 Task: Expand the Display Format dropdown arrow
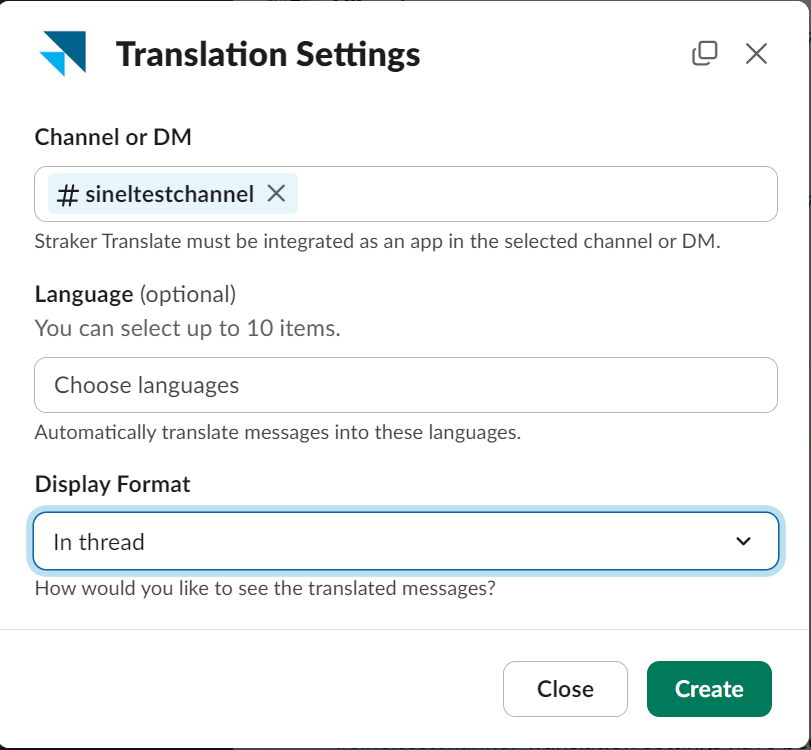coord(743,541)
